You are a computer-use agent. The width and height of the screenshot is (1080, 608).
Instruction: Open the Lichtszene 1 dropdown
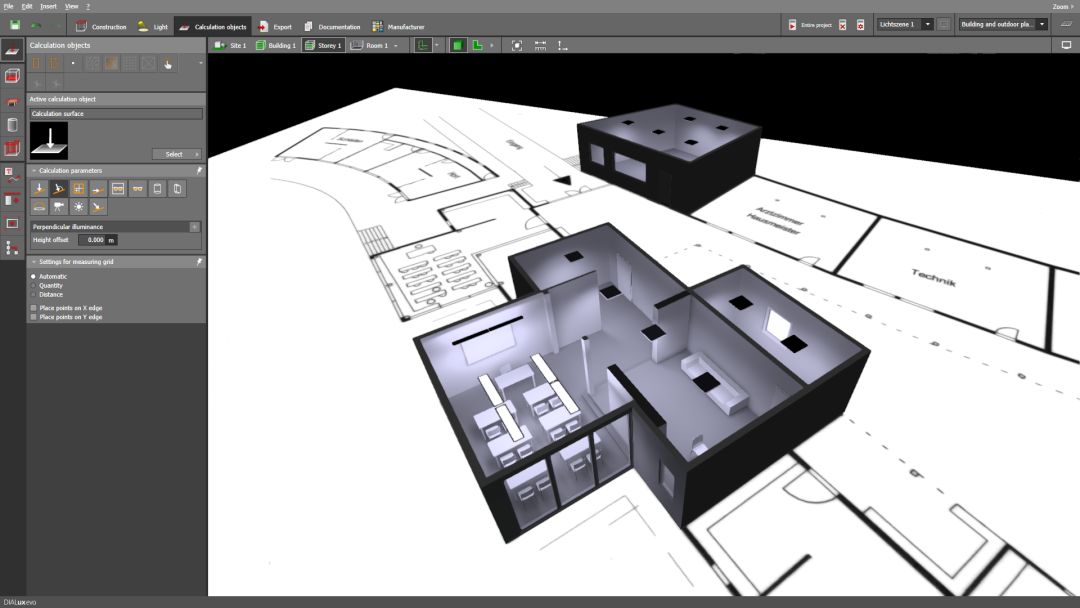click(x=927, y=24)
